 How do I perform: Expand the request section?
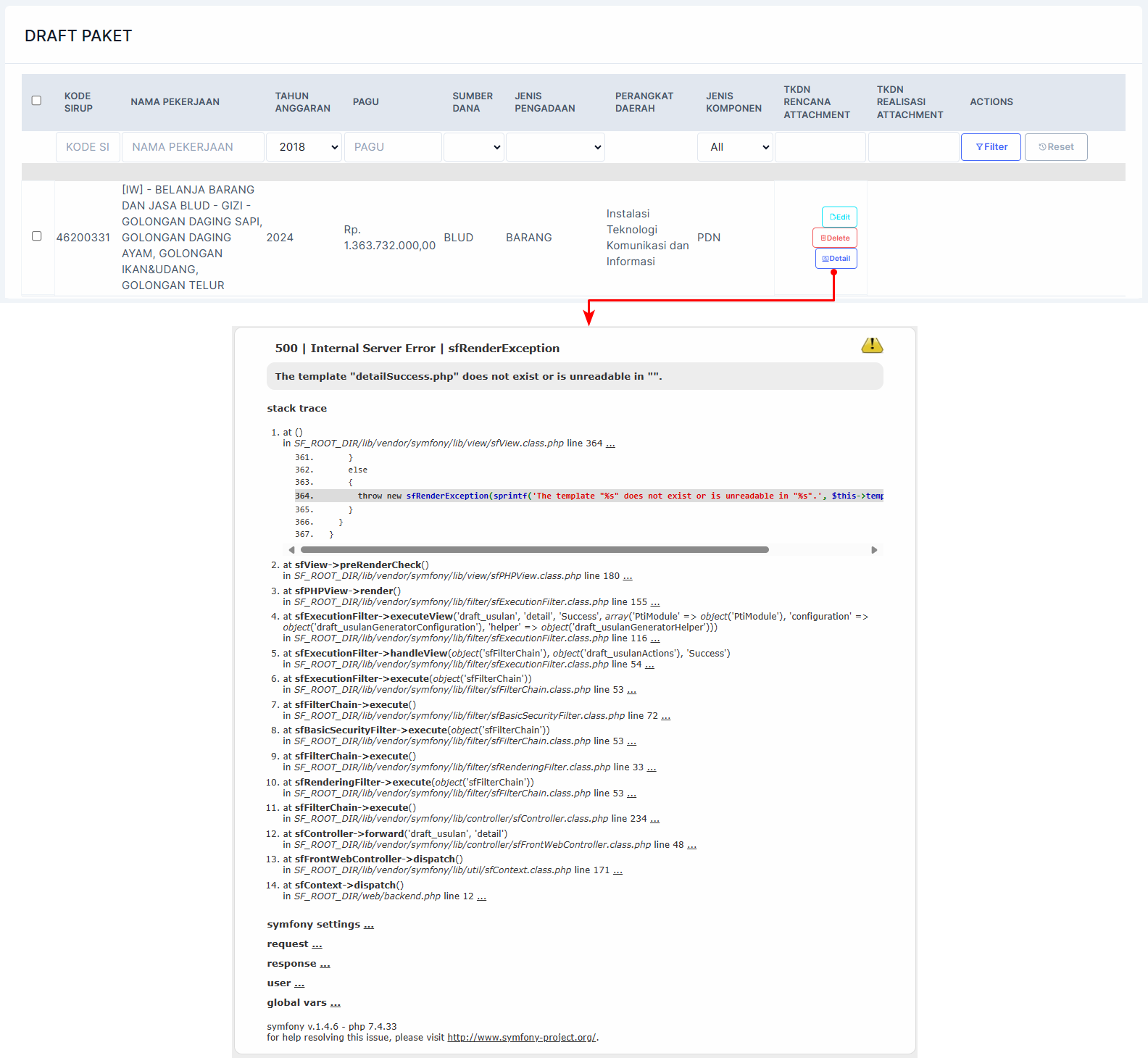point(317,945)
